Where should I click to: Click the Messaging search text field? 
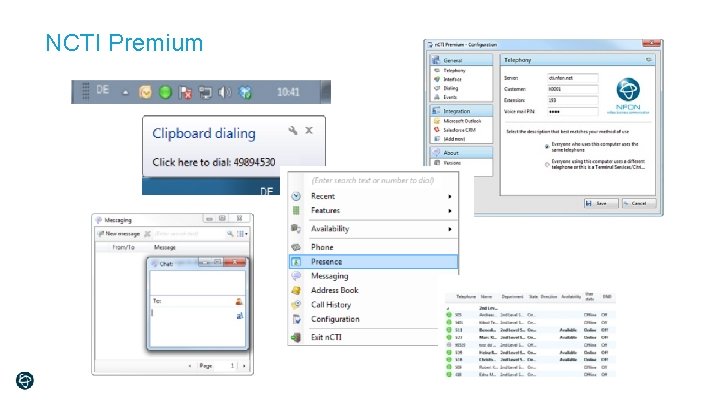pos(188,234)
